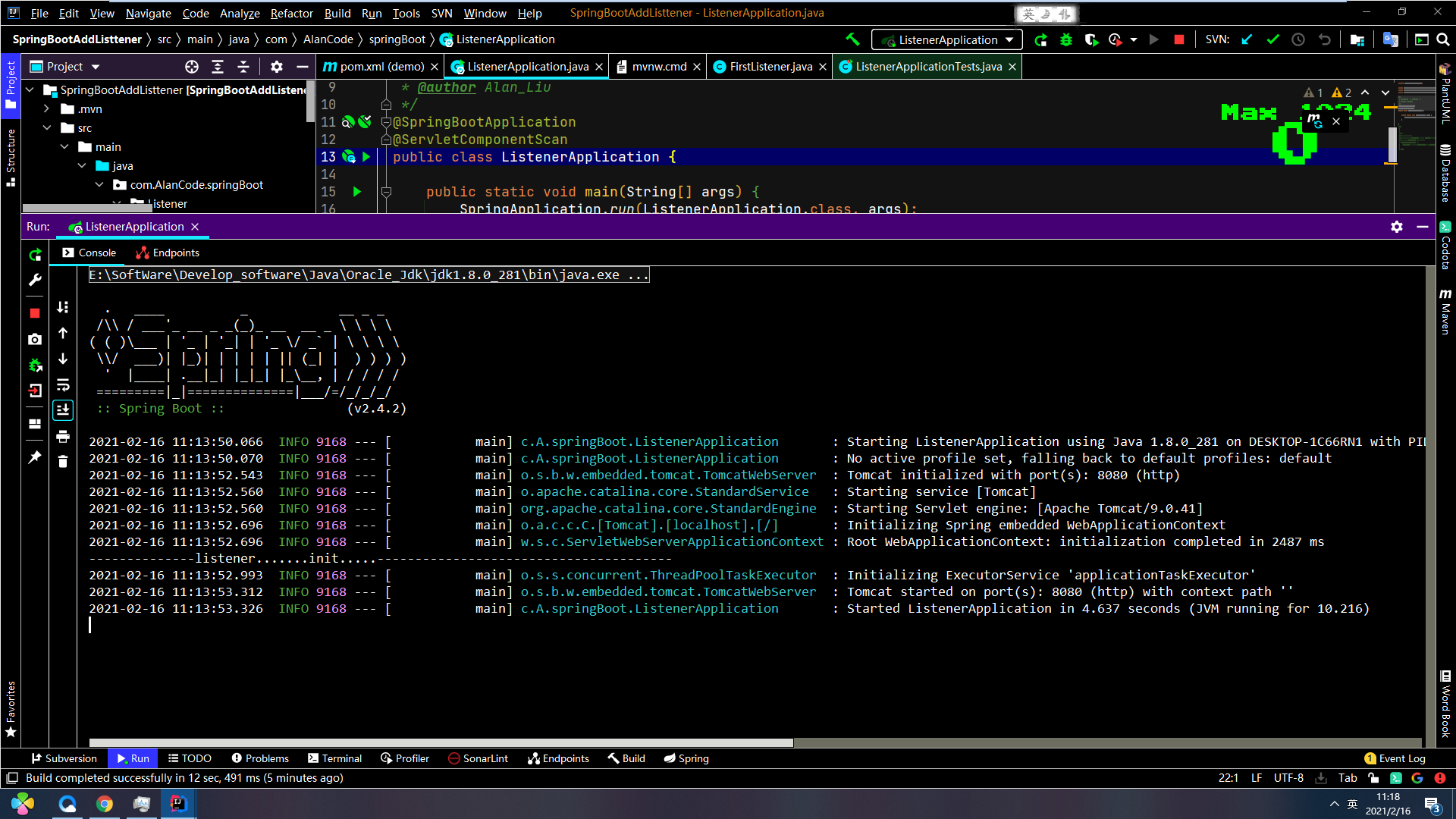Image resolution: width=1456 pixels, height=819 pixels.
Task: Click the Debug bug icon in top toolbar
Action: pos(1066,39)
